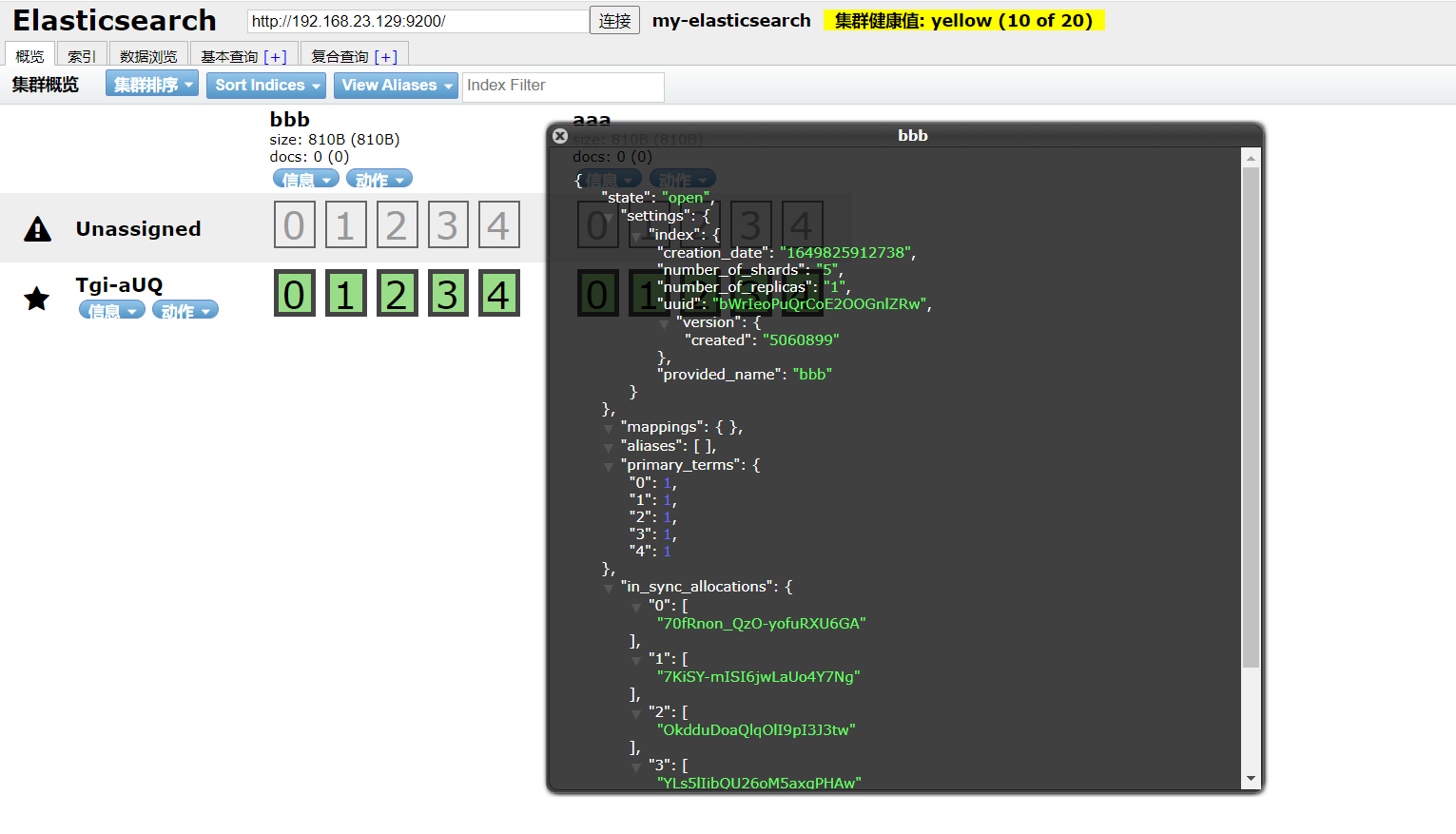Select unassigned shard 1 of bbb
Image resolution: width=1456 pixels, height=834 pixels.
pos(345,225)
